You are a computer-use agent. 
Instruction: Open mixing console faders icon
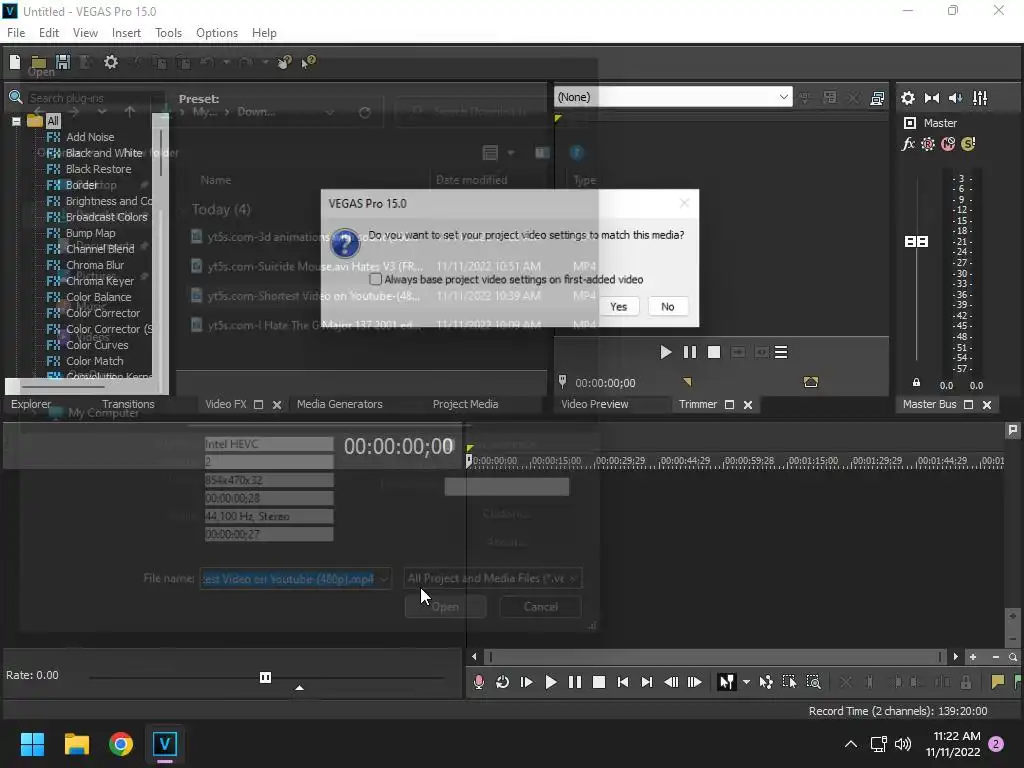[980, 98]
